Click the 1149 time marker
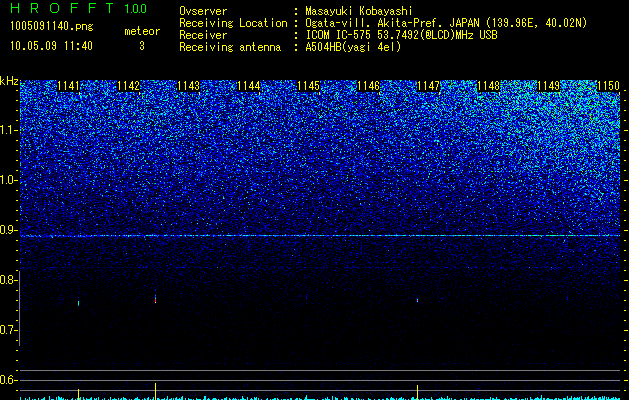This screenshot has width=629, height=400. (548, 86)
